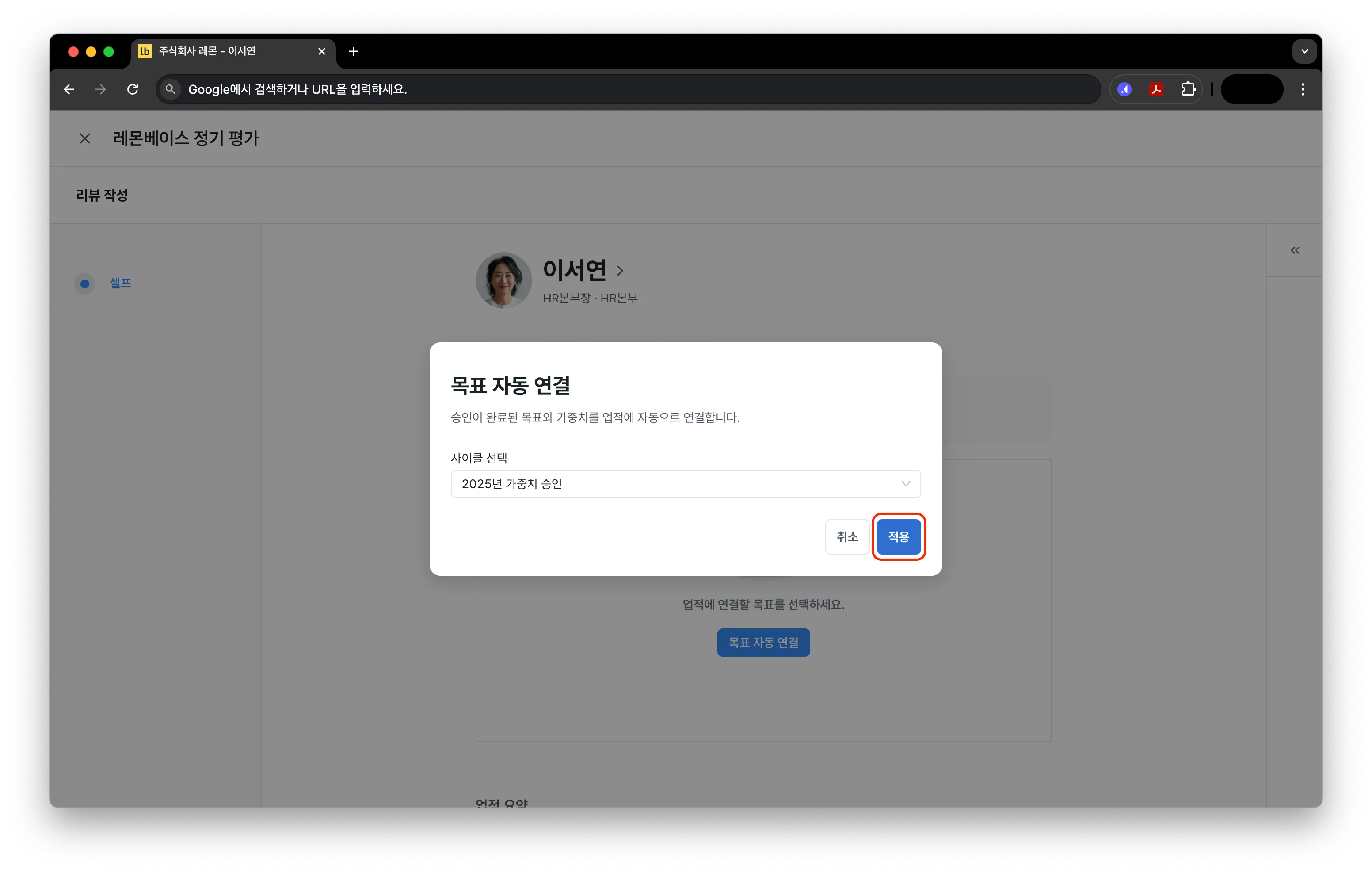Cancel the dialog with 취소
This screenshot has width=1372, height=873.
pos(847,536)
